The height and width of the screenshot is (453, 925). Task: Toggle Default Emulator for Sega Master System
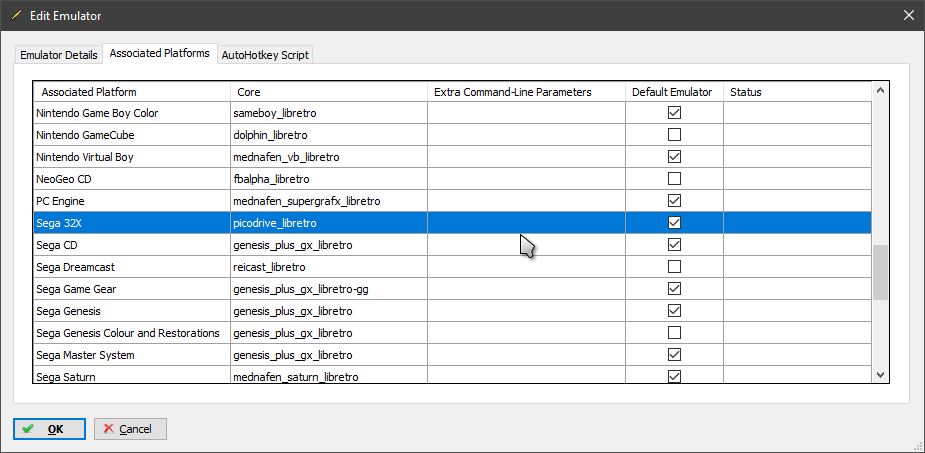[x=674, y=354]
